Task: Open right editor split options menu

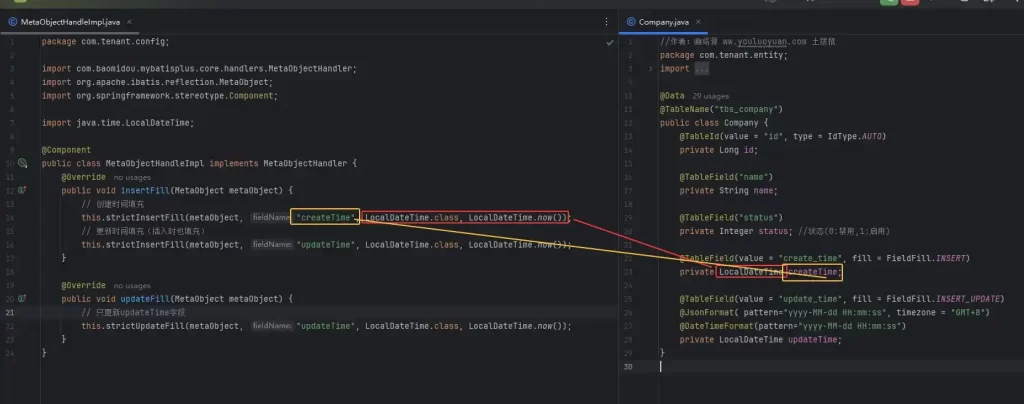Action: 1011,21
